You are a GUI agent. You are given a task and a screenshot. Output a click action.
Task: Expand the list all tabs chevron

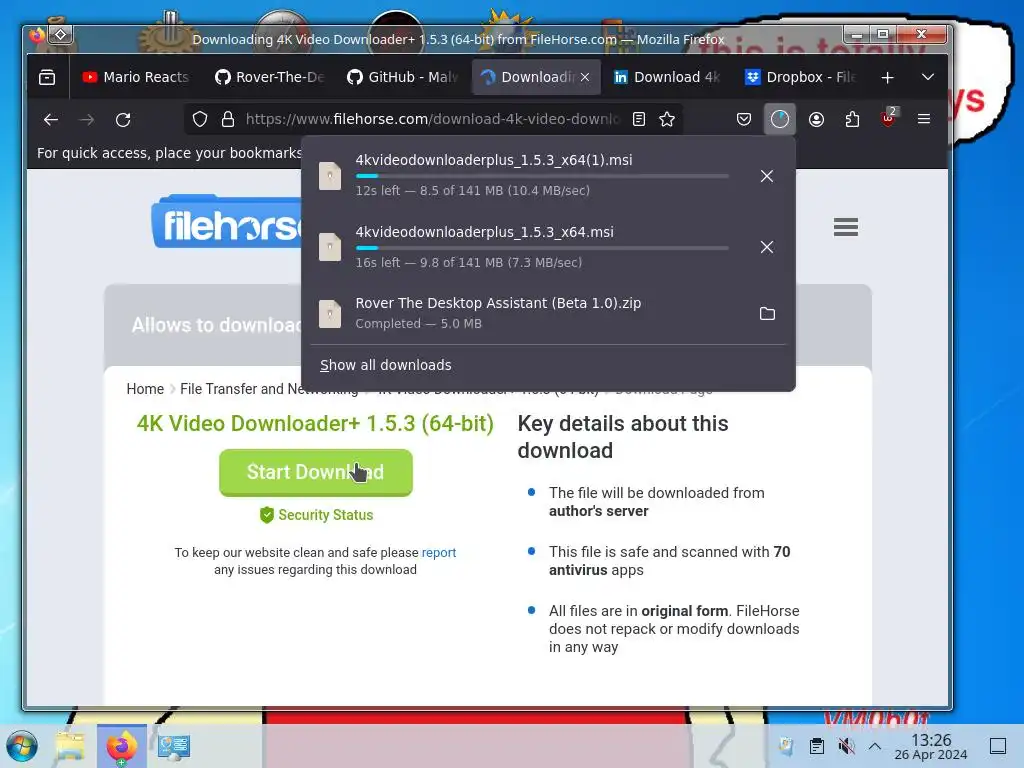point(928,77)
